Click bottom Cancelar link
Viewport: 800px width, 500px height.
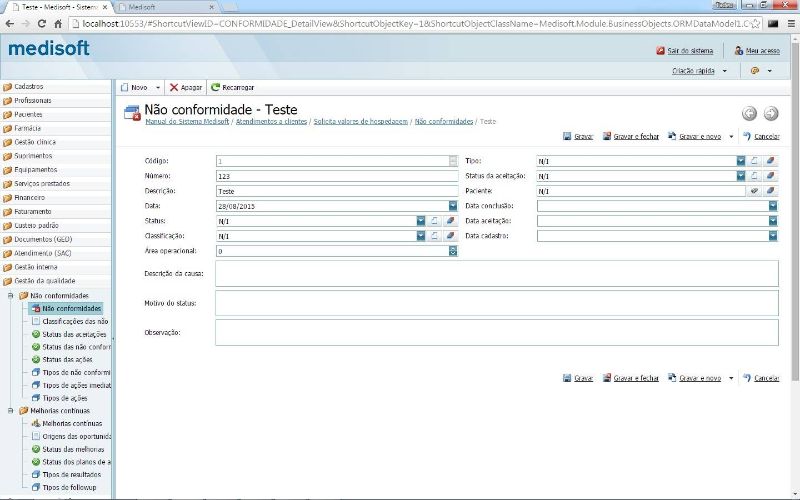tap(761, 378)
